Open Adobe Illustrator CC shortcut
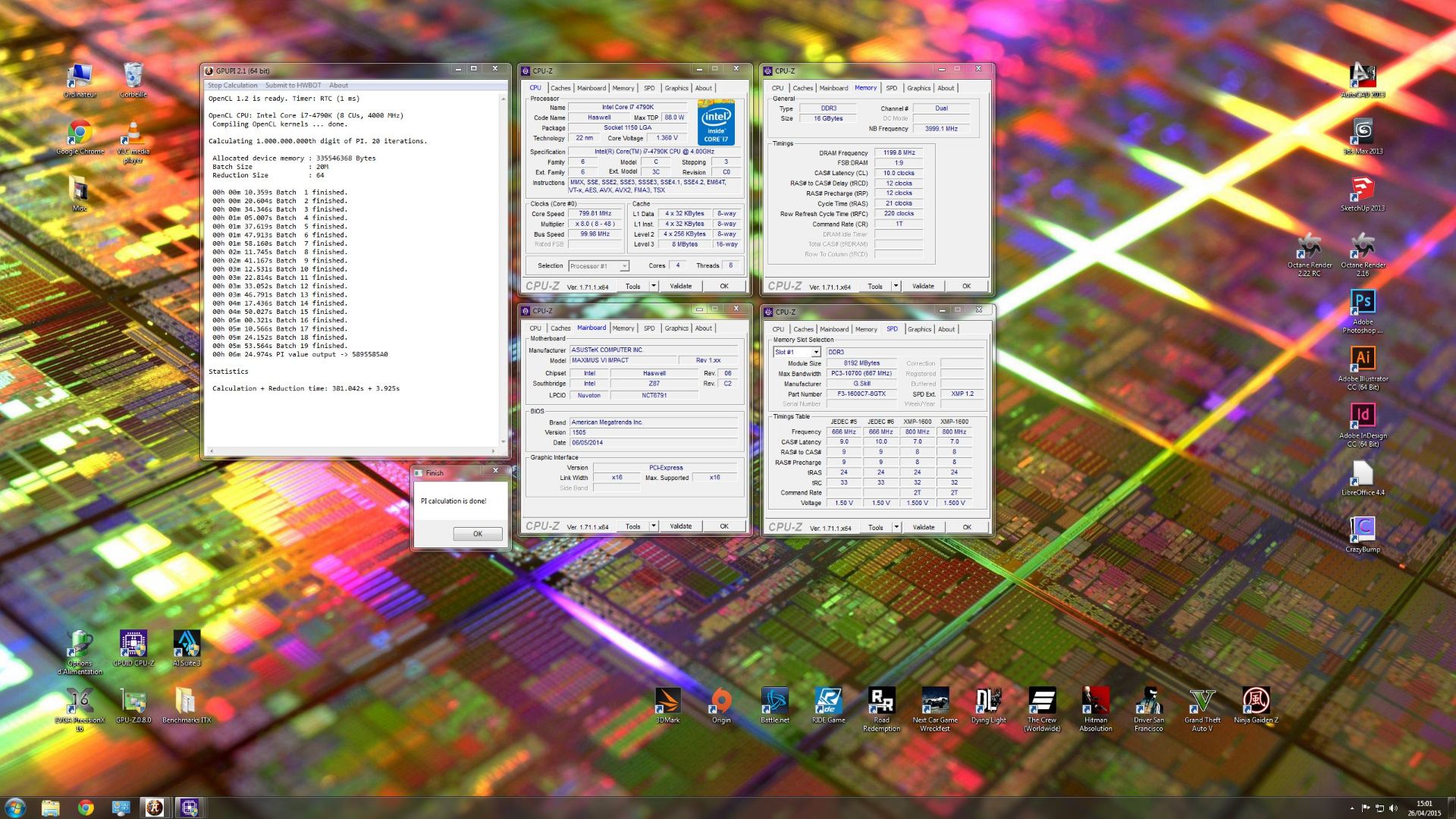This screenshot has width=1456, height=819. click(1363, 368)
